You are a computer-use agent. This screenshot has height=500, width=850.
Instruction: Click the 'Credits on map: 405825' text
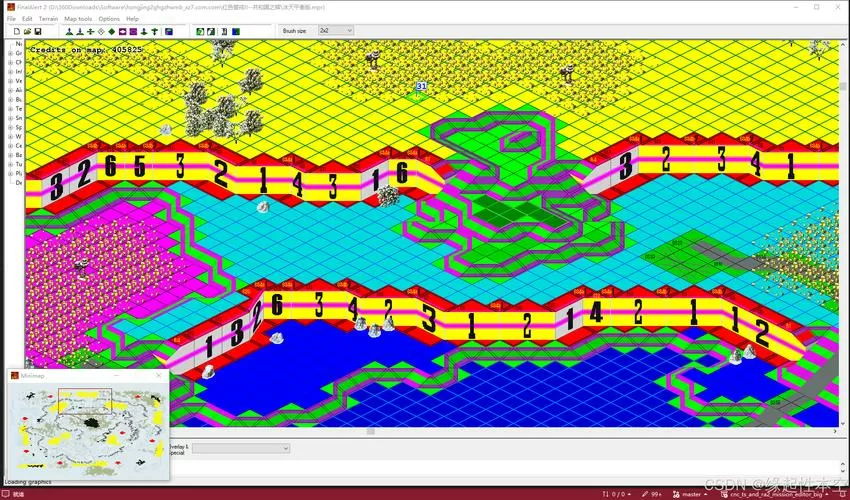[x=86, y=49]
